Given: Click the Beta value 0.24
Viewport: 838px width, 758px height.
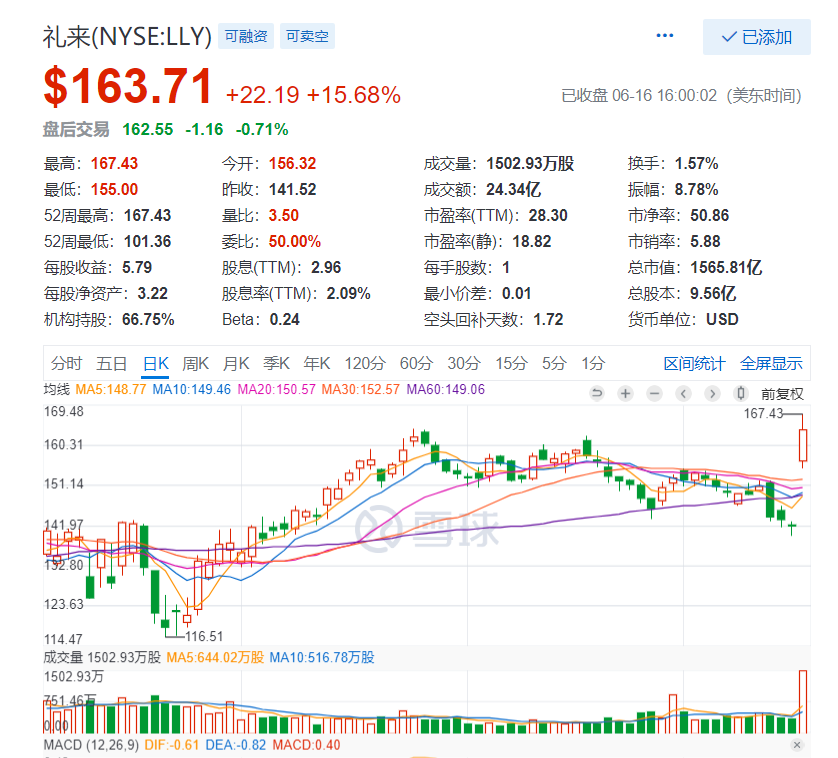Looking at the screenshot, I should [284, 320].
